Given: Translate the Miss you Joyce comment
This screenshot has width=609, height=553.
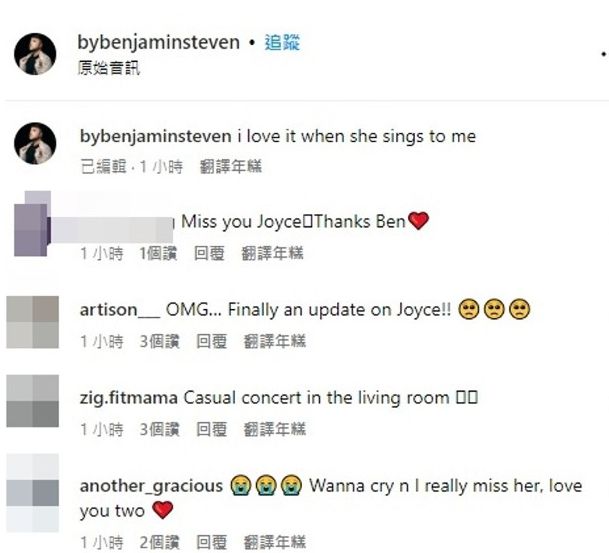Looking at the screenshot, I should click(x=272, y=254).
